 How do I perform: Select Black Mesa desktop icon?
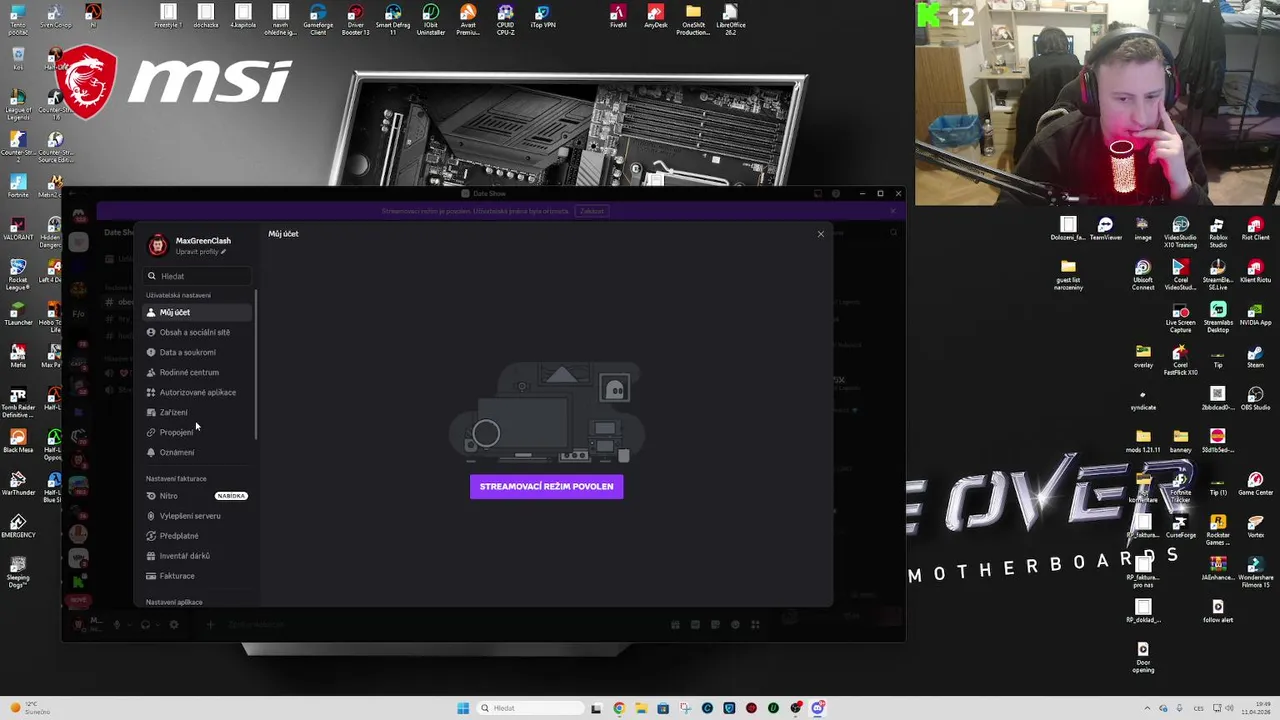(18, 441)
